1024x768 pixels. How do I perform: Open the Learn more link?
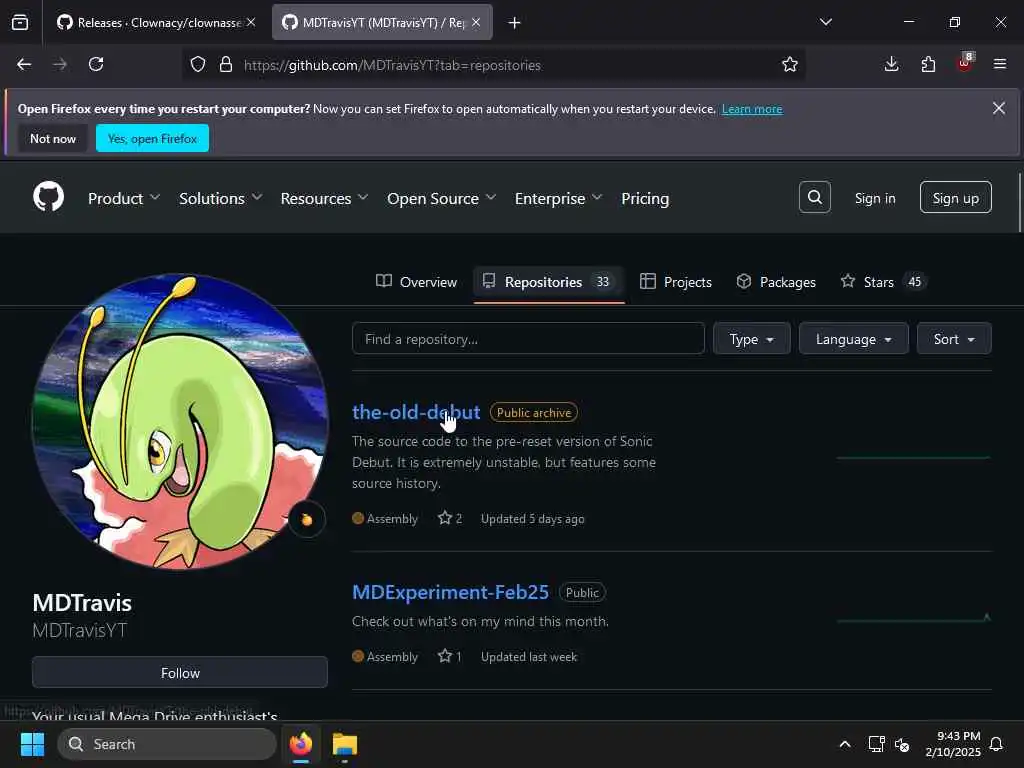tap(752, 109)
